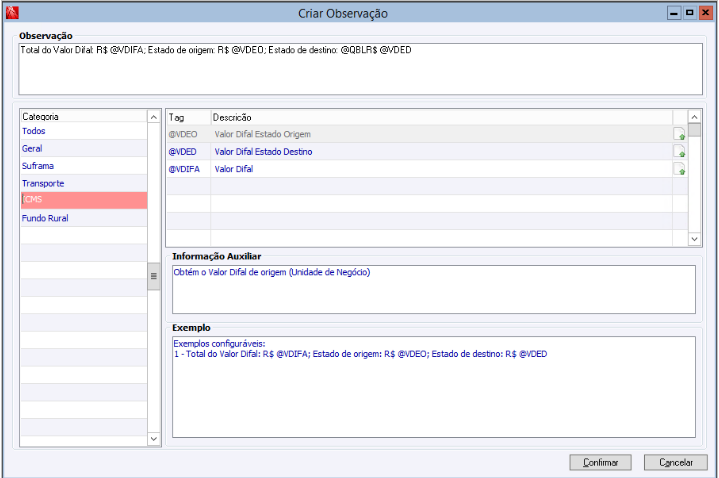Select the Transporte category

83,183
